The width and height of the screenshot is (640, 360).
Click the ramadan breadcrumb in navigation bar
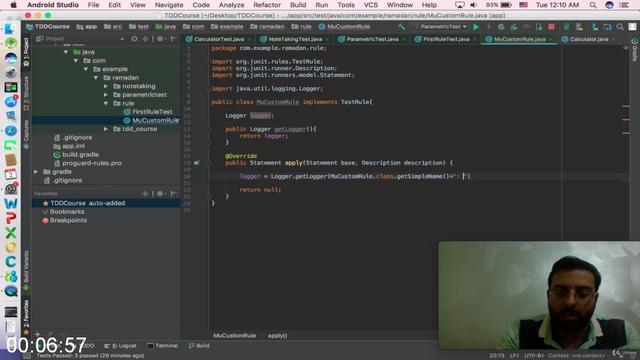[x=268, y=27]
